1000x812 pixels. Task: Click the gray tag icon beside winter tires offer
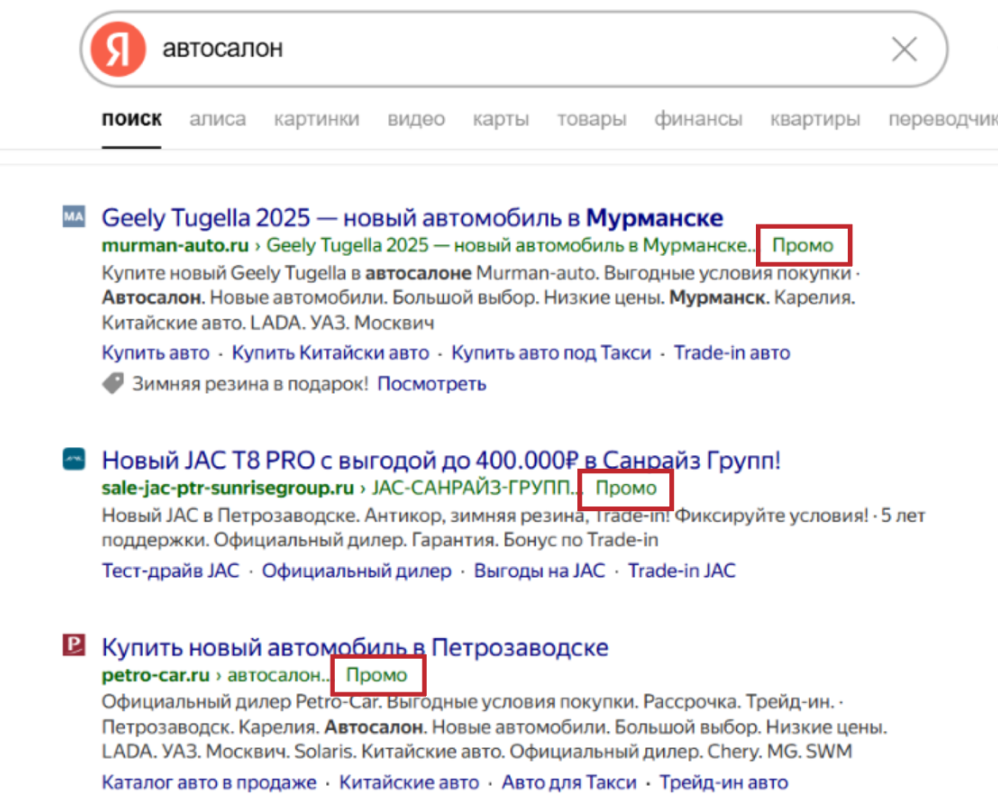coord(112,383)
